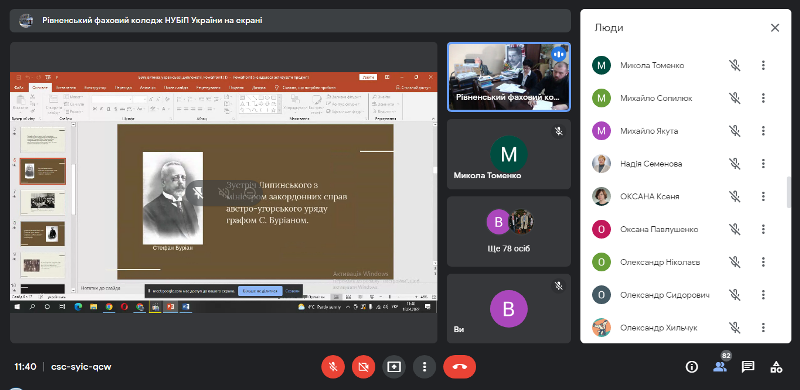Select the Рівненський фаховий ко... video tile
This screenshot has width=800, height=390.
point(509,77)
